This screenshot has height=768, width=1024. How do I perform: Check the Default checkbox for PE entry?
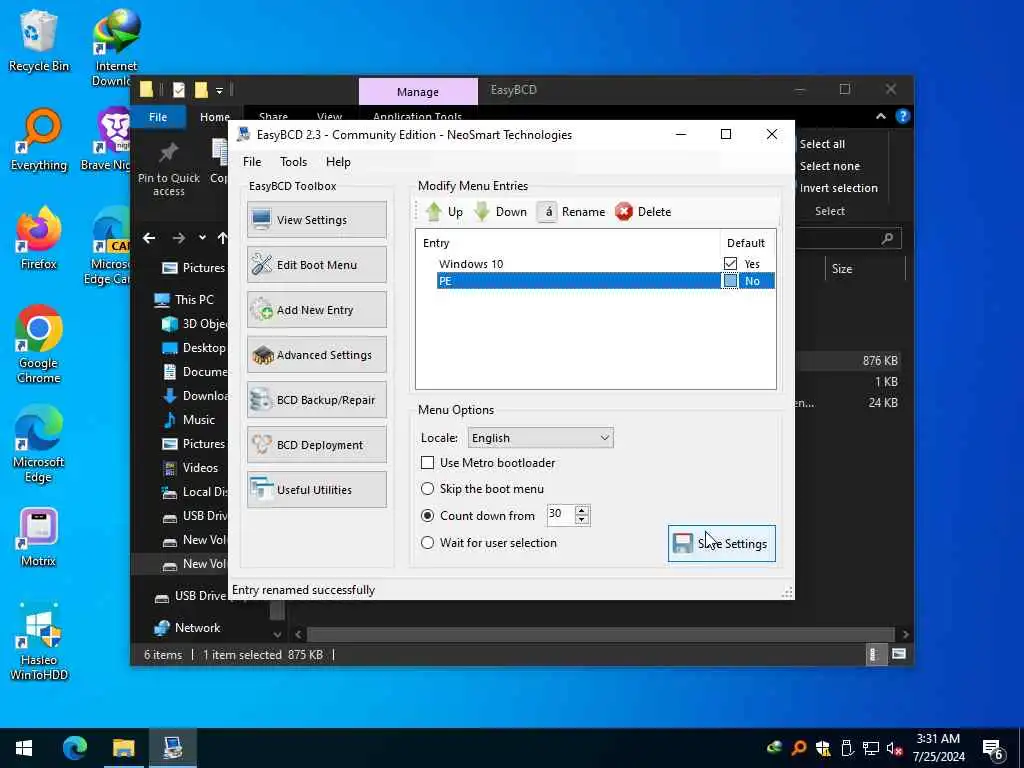coord(730,281)
